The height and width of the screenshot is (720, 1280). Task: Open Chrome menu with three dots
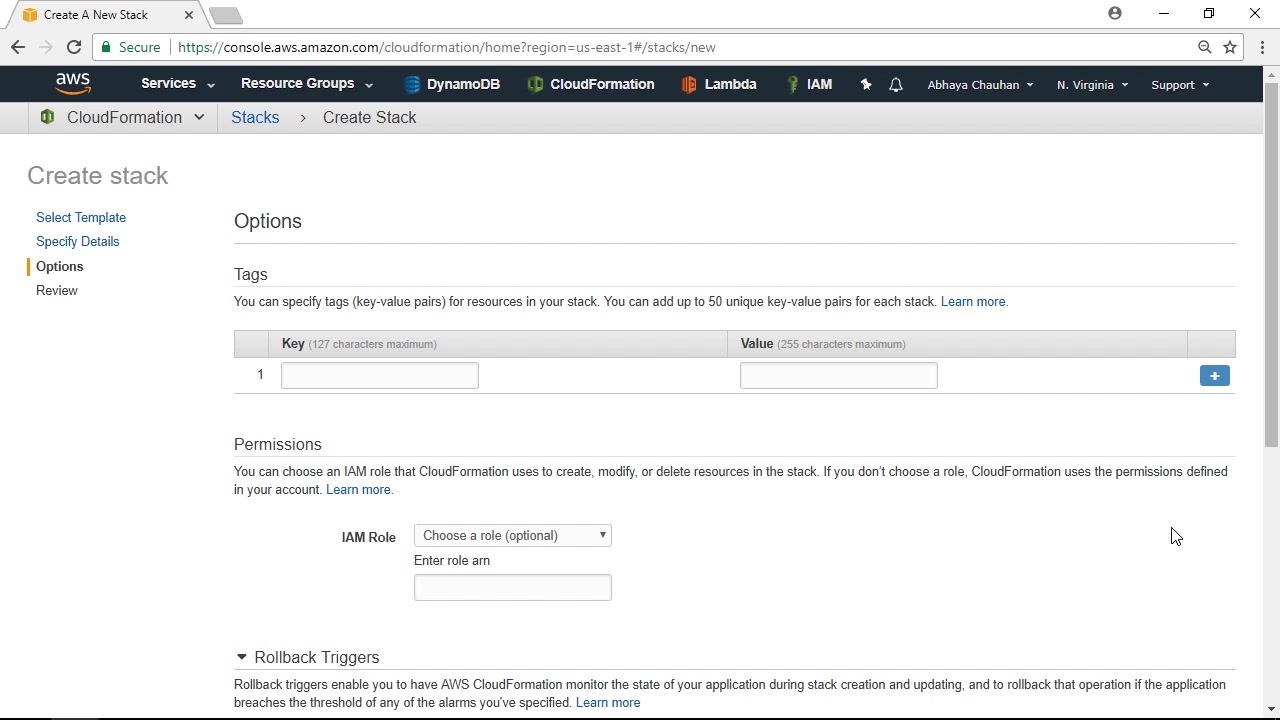coord(1263,47)
